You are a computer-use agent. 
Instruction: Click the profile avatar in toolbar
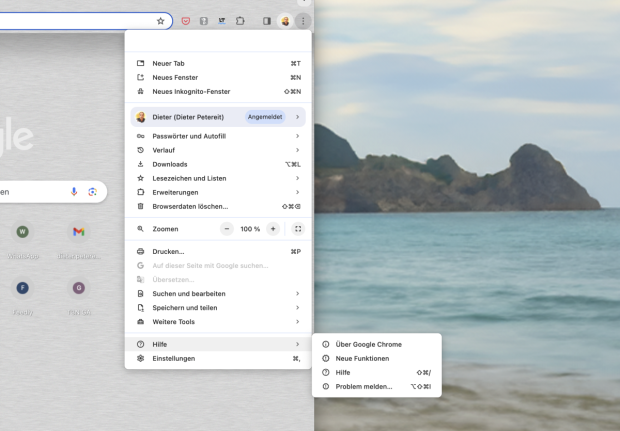click(x=285, y=20)
